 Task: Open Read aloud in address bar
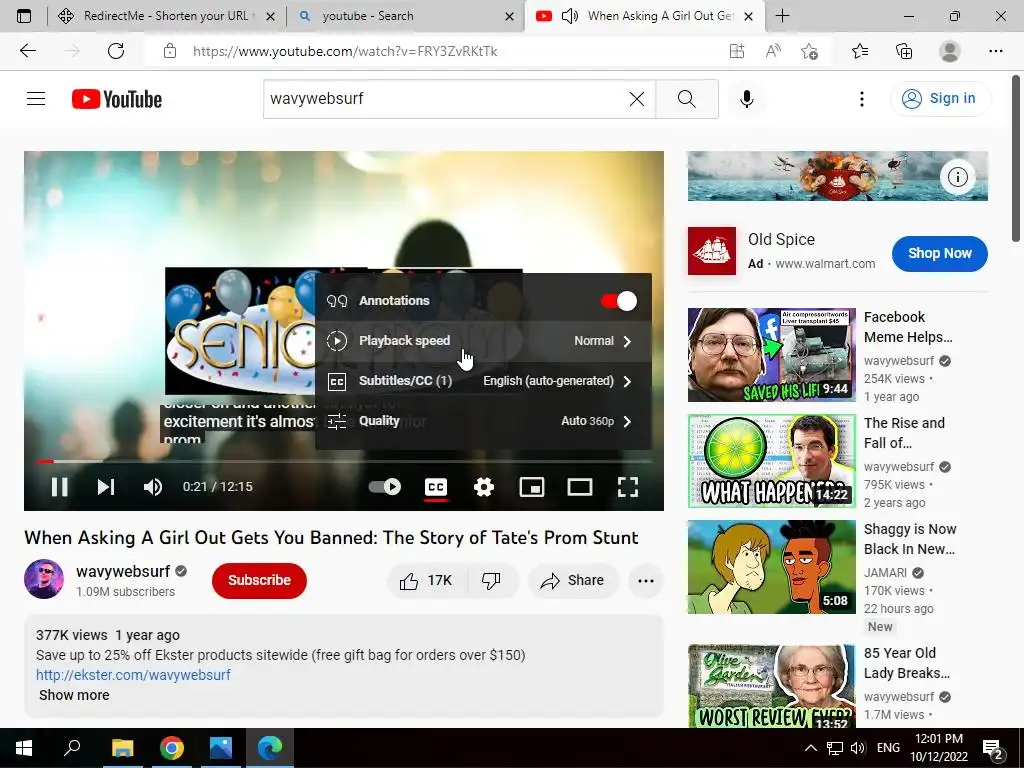point(773,51)
